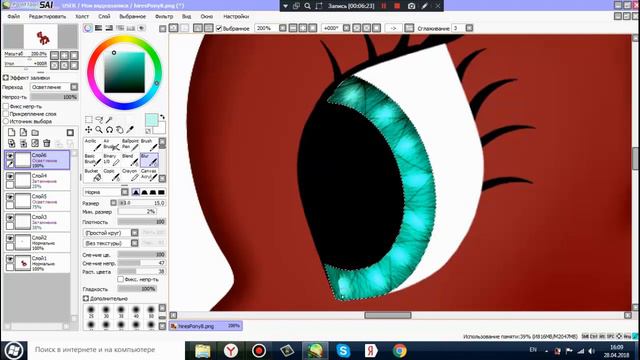This screenshot has height=360, width=640.
Task: Switch to the document tab at bottom
Action: [x=206, y=326]
